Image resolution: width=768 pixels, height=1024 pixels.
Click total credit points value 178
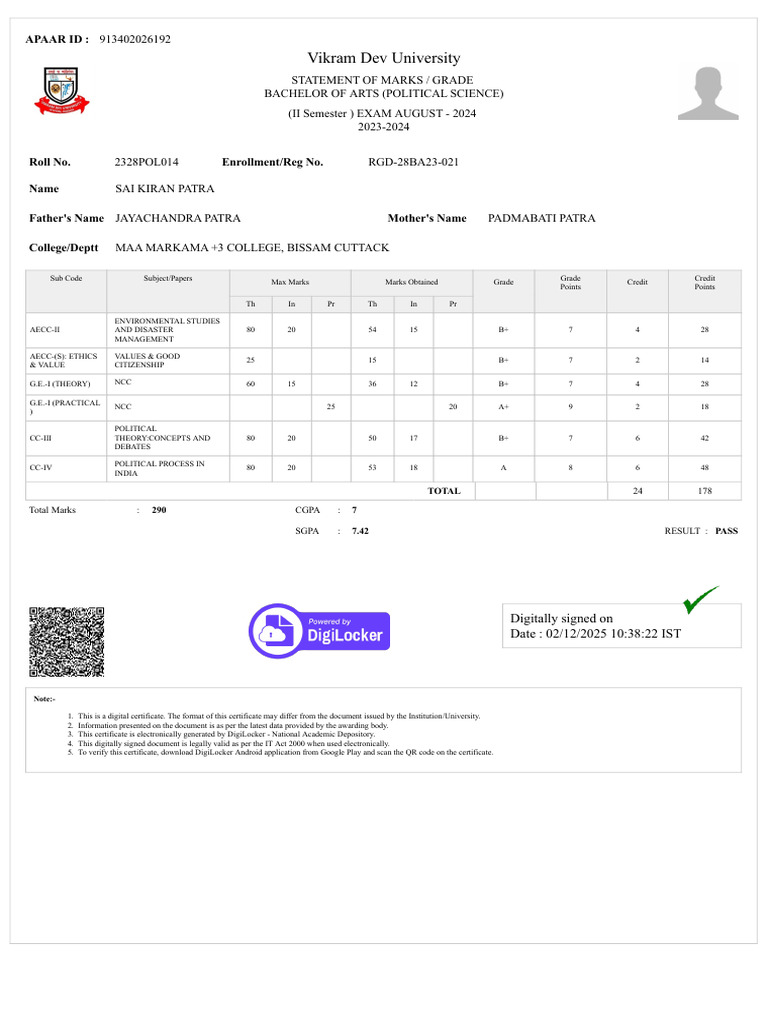click(705, 491)
